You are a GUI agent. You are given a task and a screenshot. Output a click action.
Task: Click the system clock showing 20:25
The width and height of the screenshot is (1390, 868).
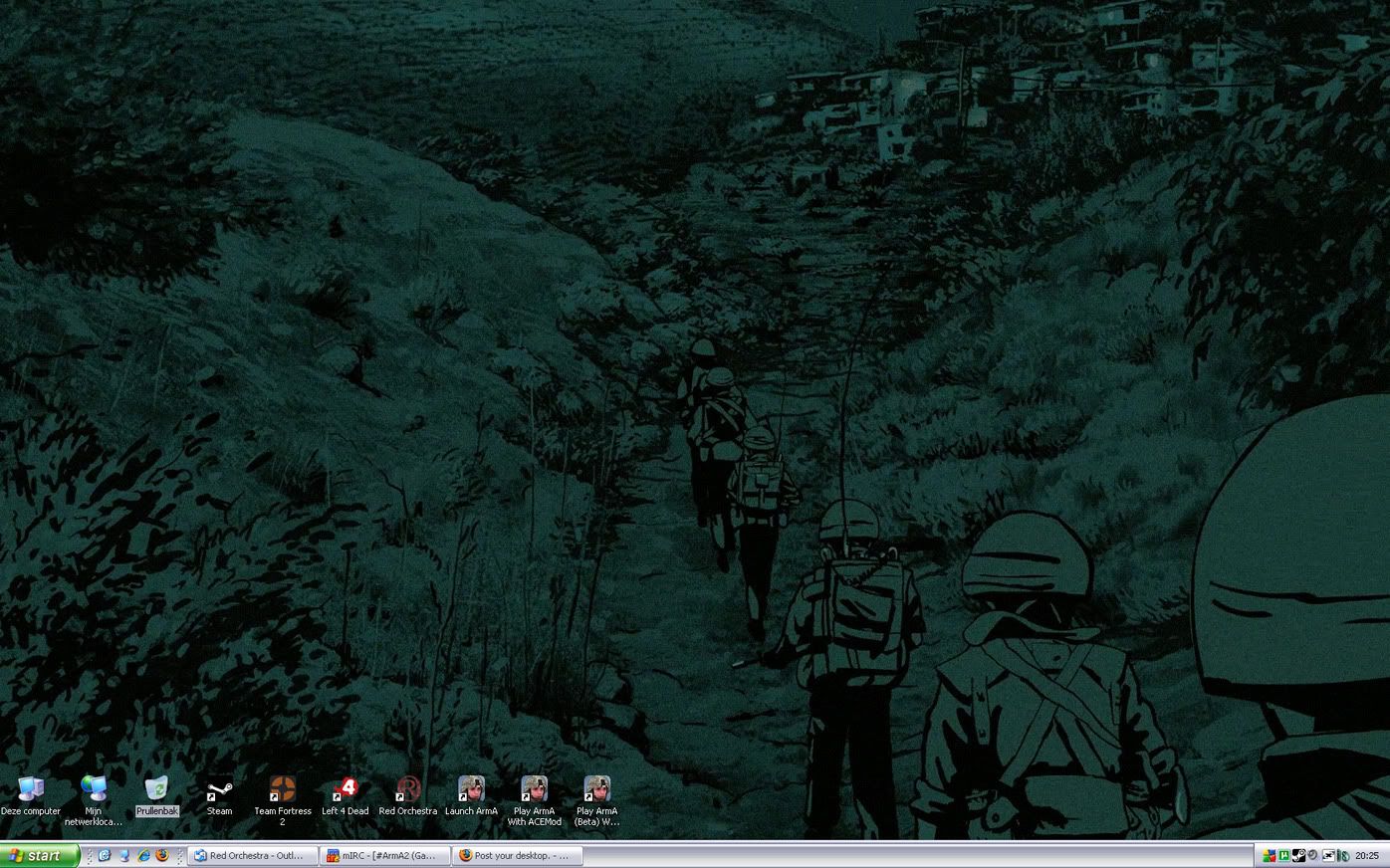pos(1367,856)
